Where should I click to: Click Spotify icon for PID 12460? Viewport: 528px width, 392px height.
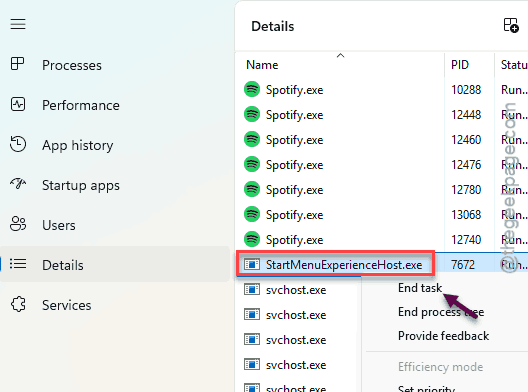[252, 139]
